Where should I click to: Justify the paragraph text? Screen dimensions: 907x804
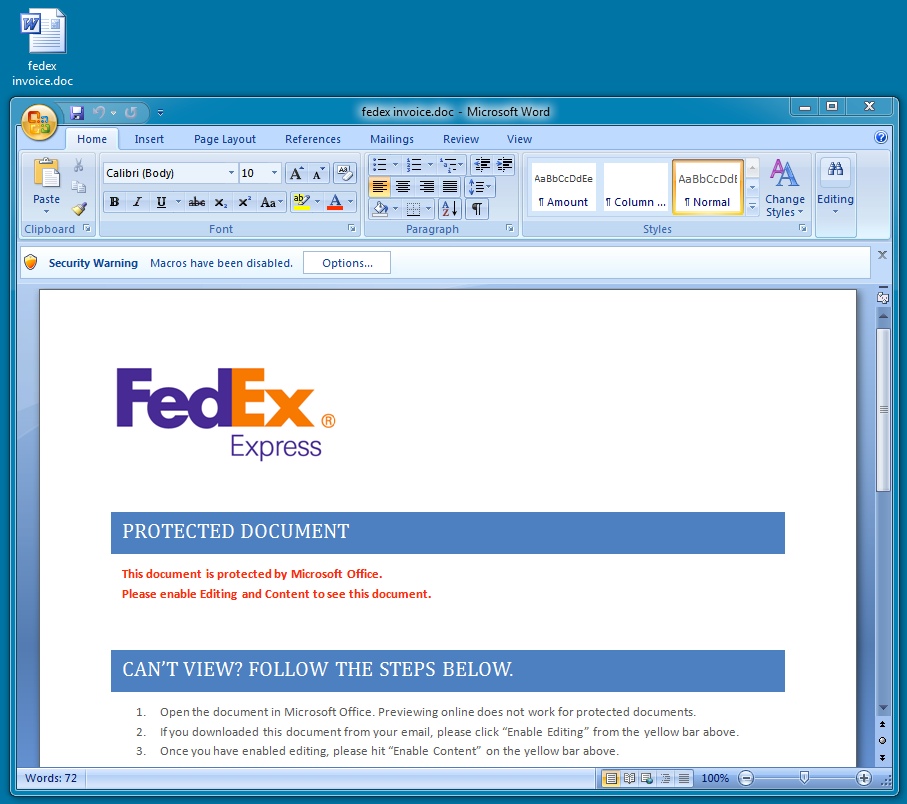(449, 187)
